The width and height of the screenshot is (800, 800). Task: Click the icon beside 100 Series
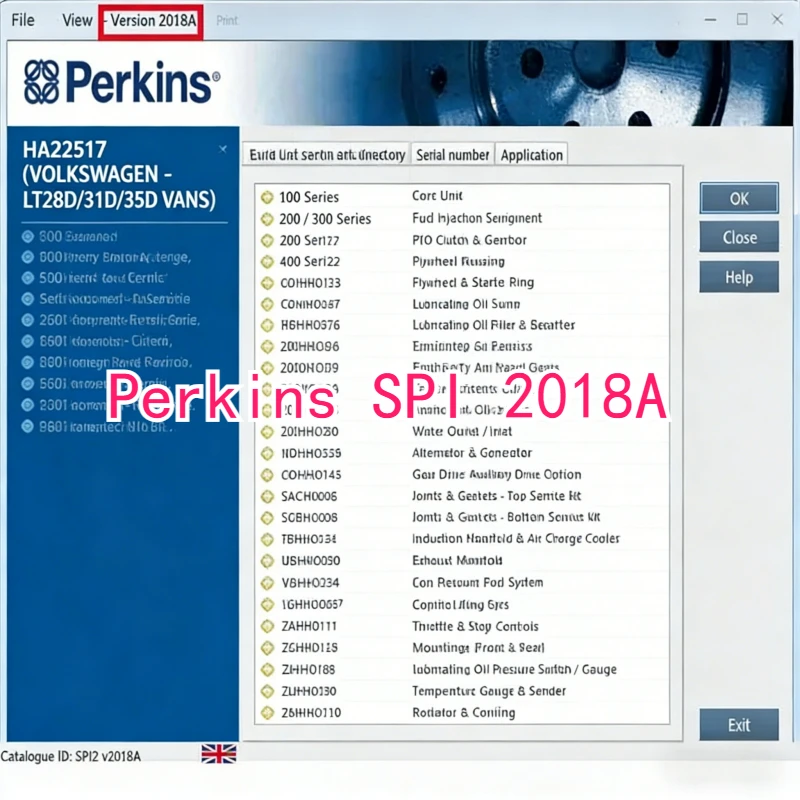tap(267, 197)
